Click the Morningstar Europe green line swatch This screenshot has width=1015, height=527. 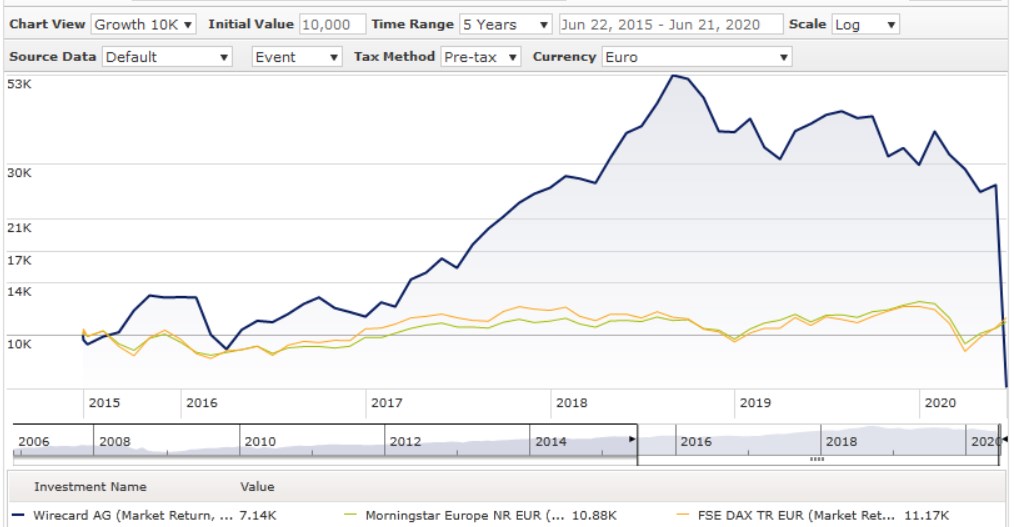pyautogui.click(x=350, y=515)
